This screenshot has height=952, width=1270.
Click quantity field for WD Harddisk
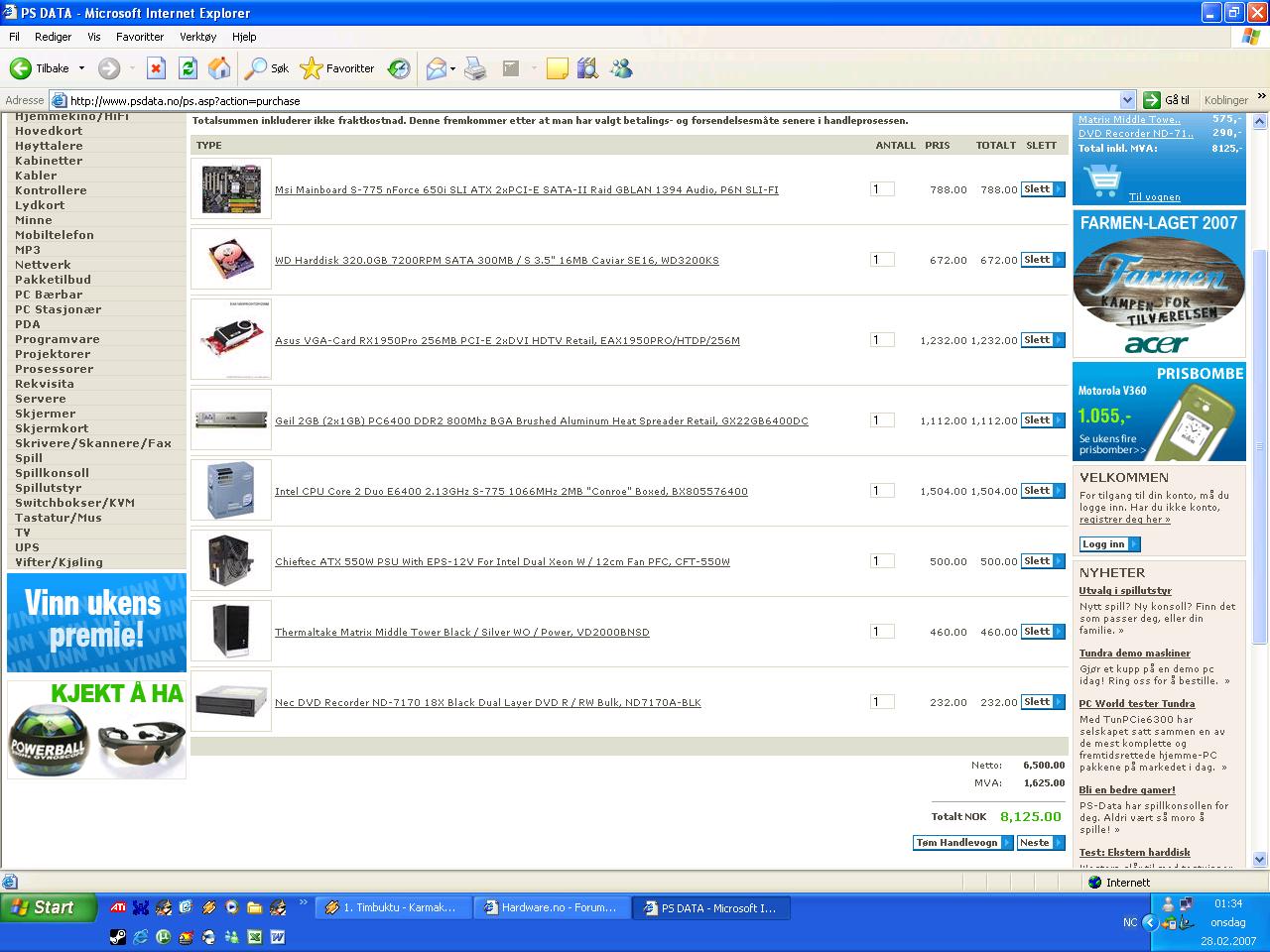(x=882, y=260)
